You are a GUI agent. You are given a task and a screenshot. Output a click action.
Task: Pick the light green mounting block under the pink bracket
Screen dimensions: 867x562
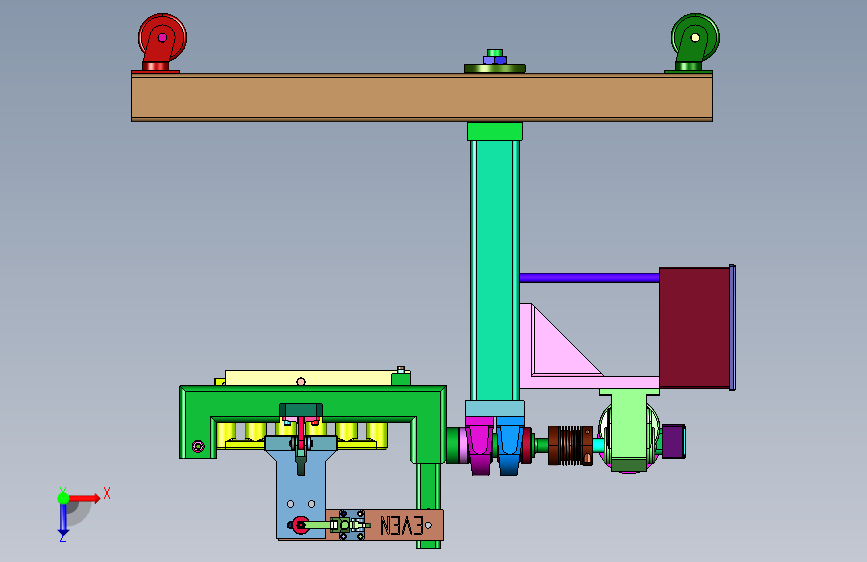(629, 430)
